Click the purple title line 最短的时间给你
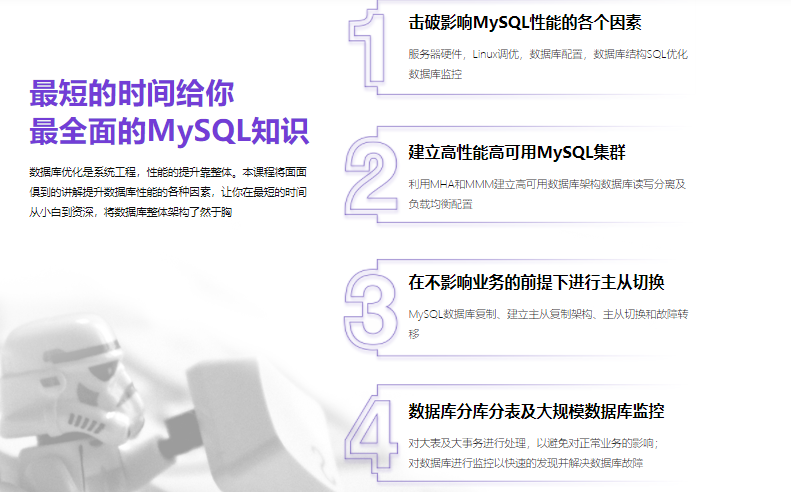Viewport: 791px width, 492px height. (131, 93)
